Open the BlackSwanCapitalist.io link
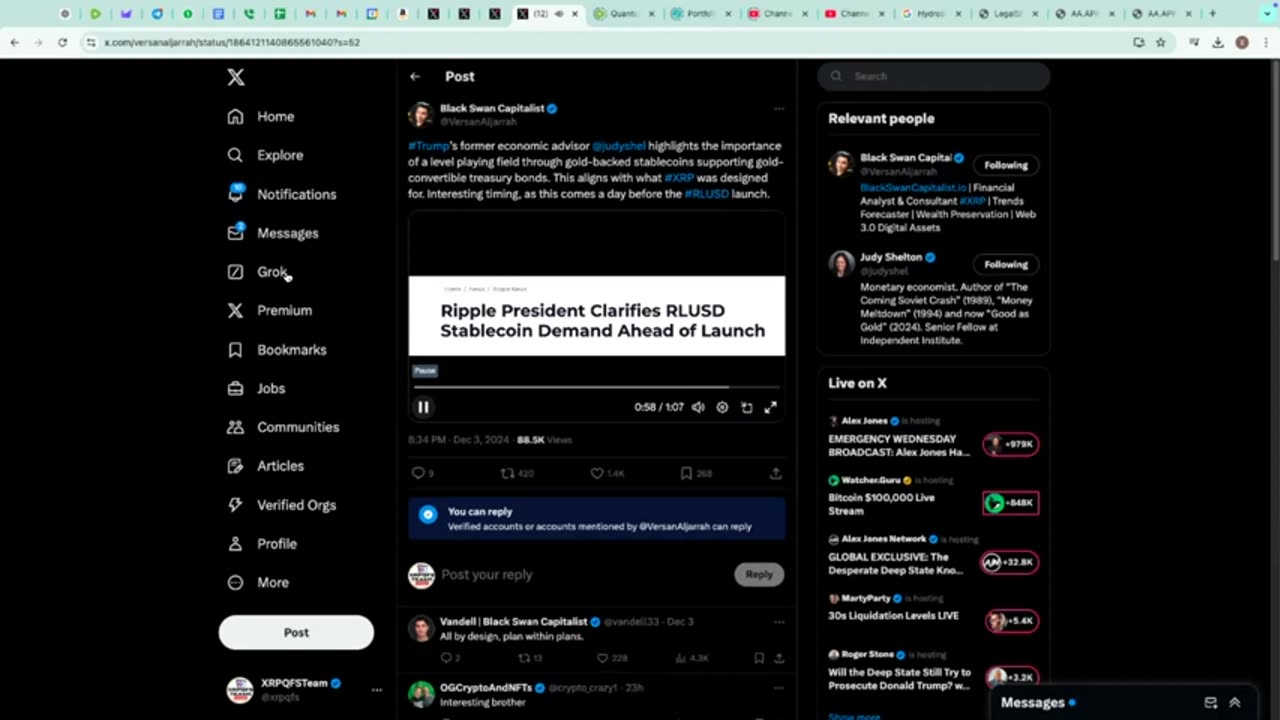Screen dimensions: 1280x720 point(913,187)
